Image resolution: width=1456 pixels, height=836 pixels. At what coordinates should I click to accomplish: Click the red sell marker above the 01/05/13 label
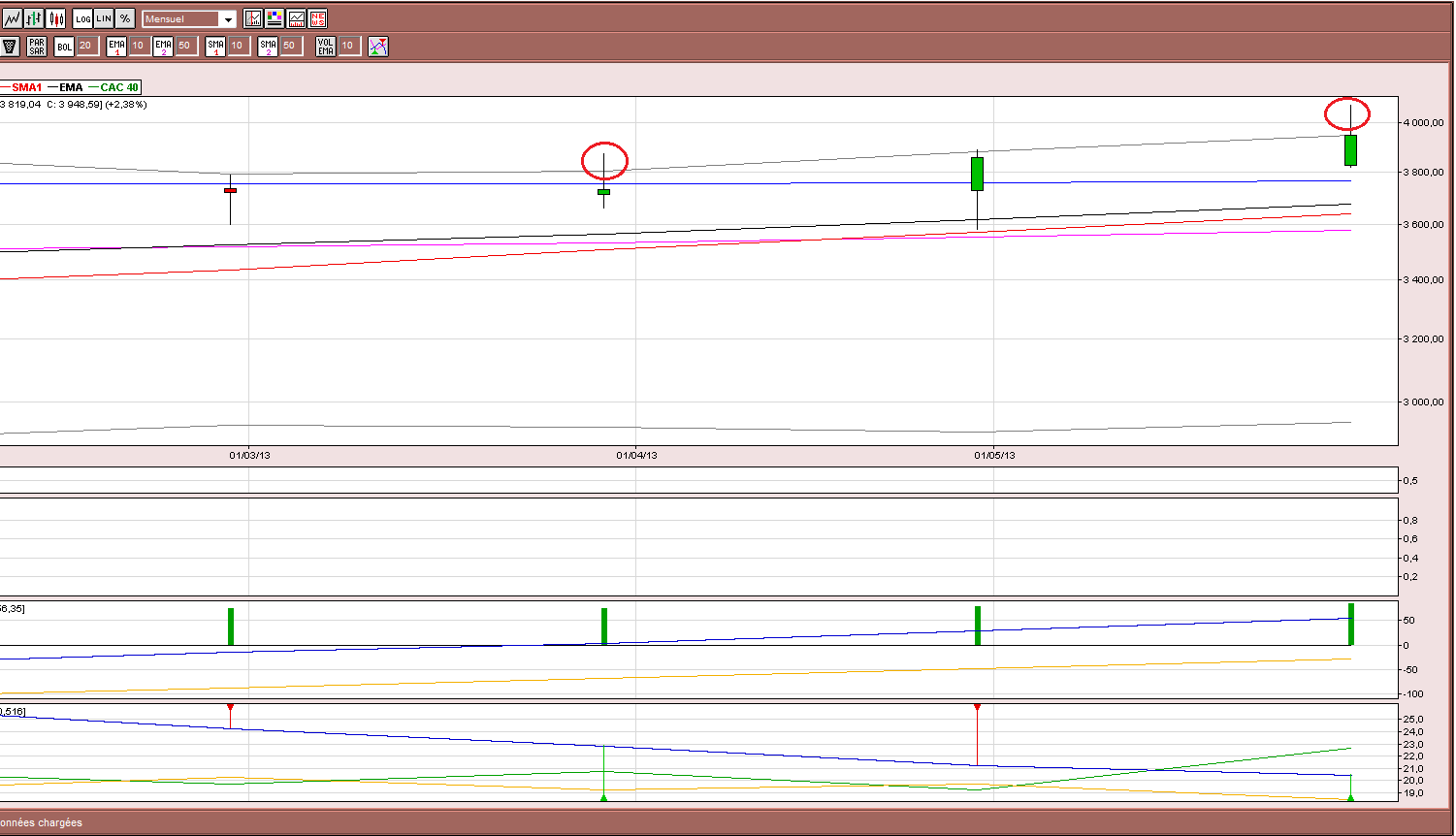tap(977, 708)
